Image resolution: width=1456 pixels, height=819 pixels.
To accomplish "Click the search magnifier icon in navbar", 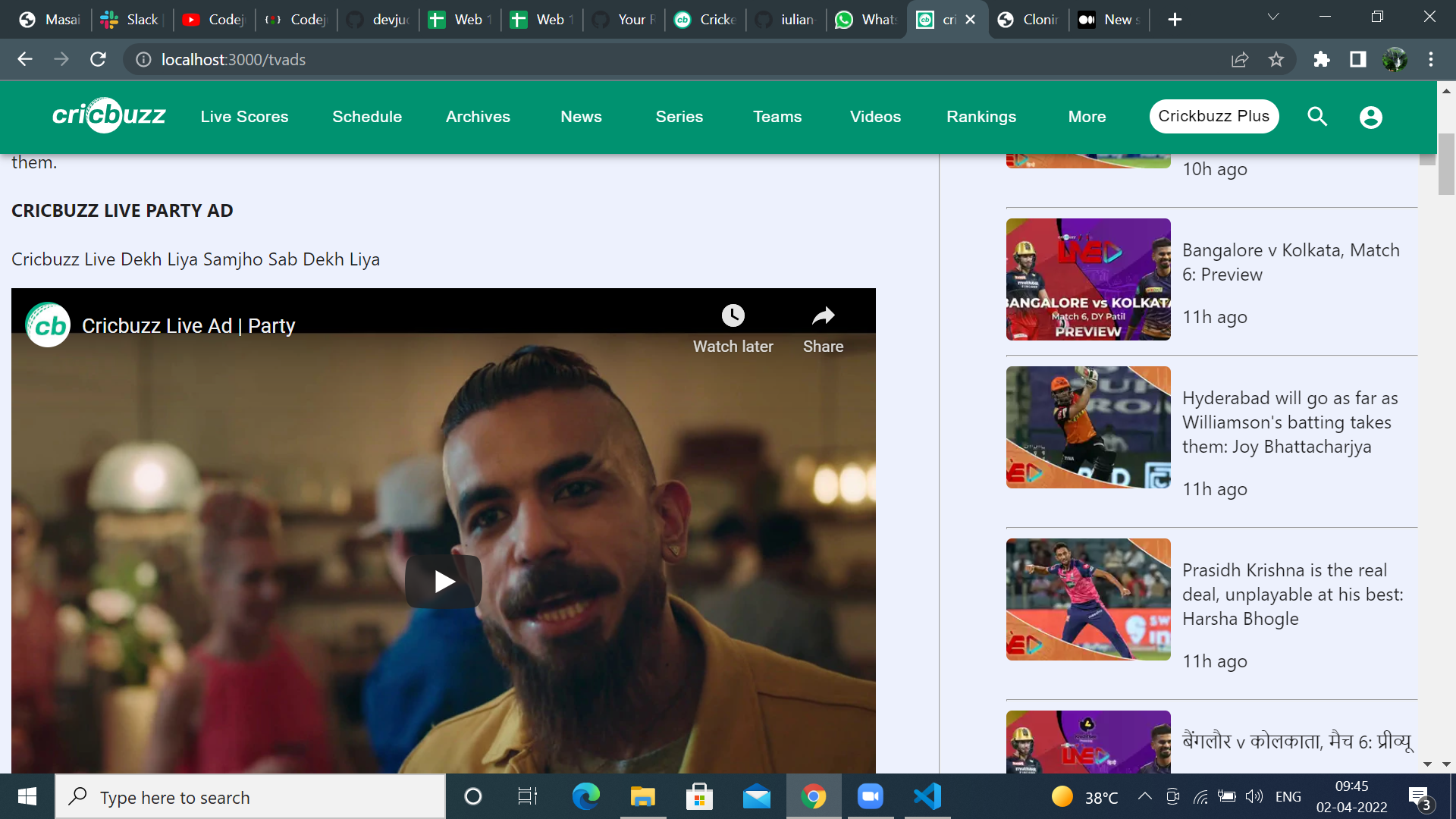I will pyautogui.click(x=1317, y=117).
